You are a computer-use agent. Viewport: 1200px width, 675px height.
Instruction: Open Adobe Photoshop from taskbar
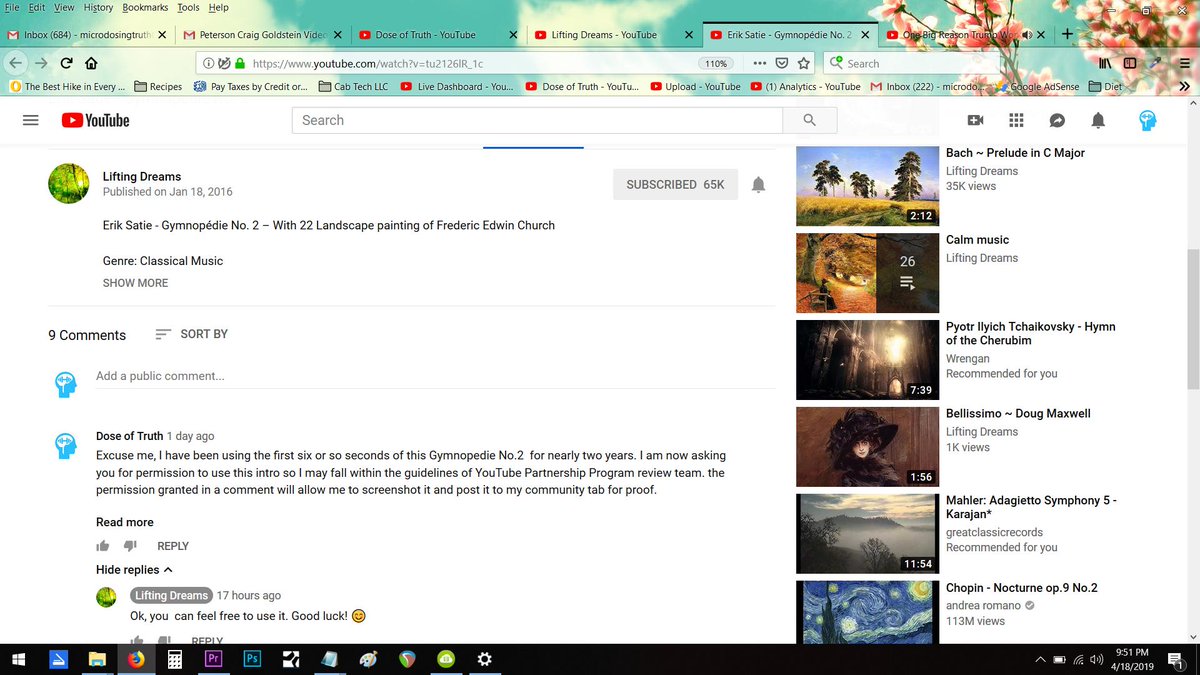point(252,659)
